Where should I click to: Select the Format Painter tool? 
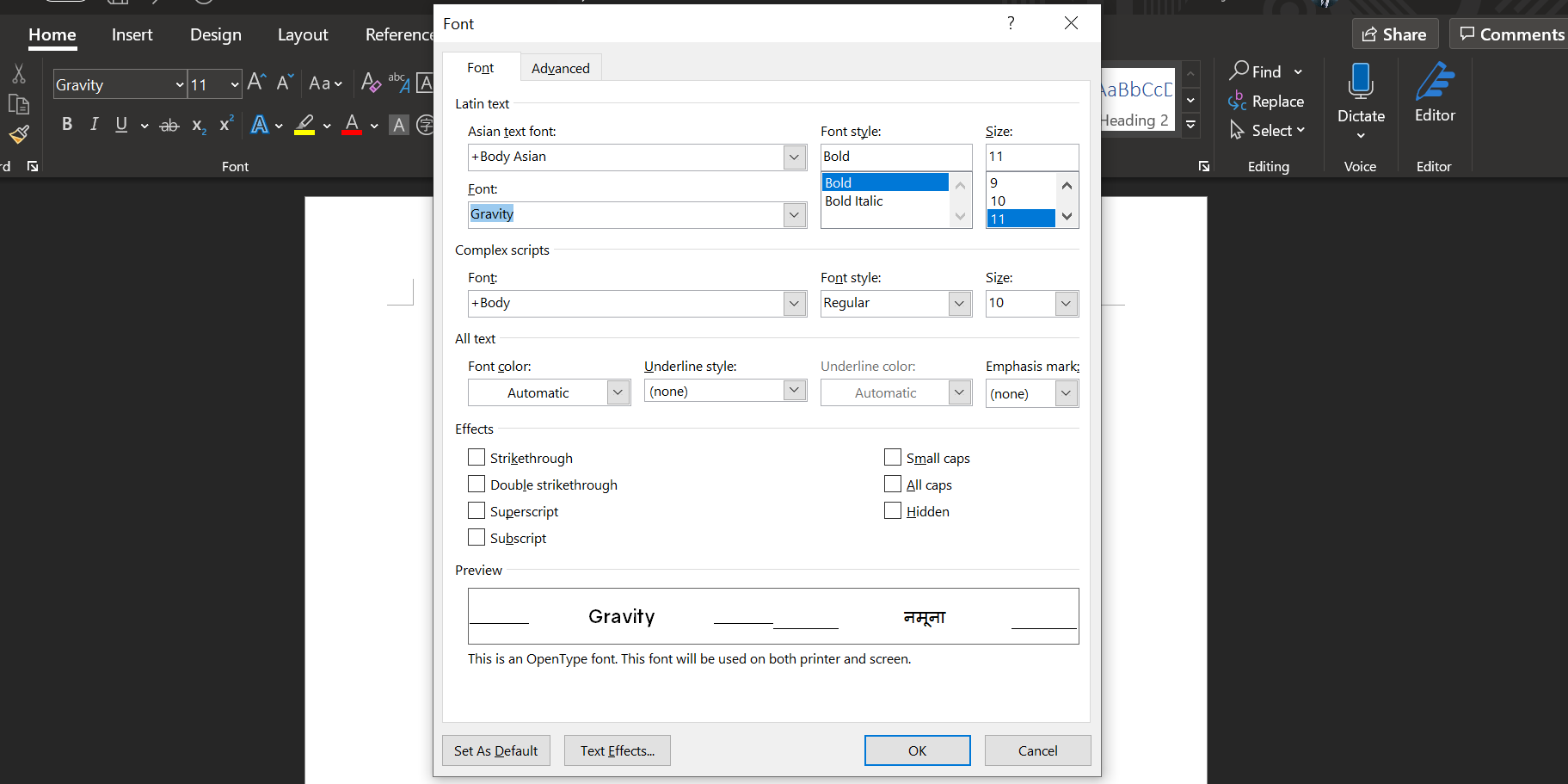pos(19,135)
